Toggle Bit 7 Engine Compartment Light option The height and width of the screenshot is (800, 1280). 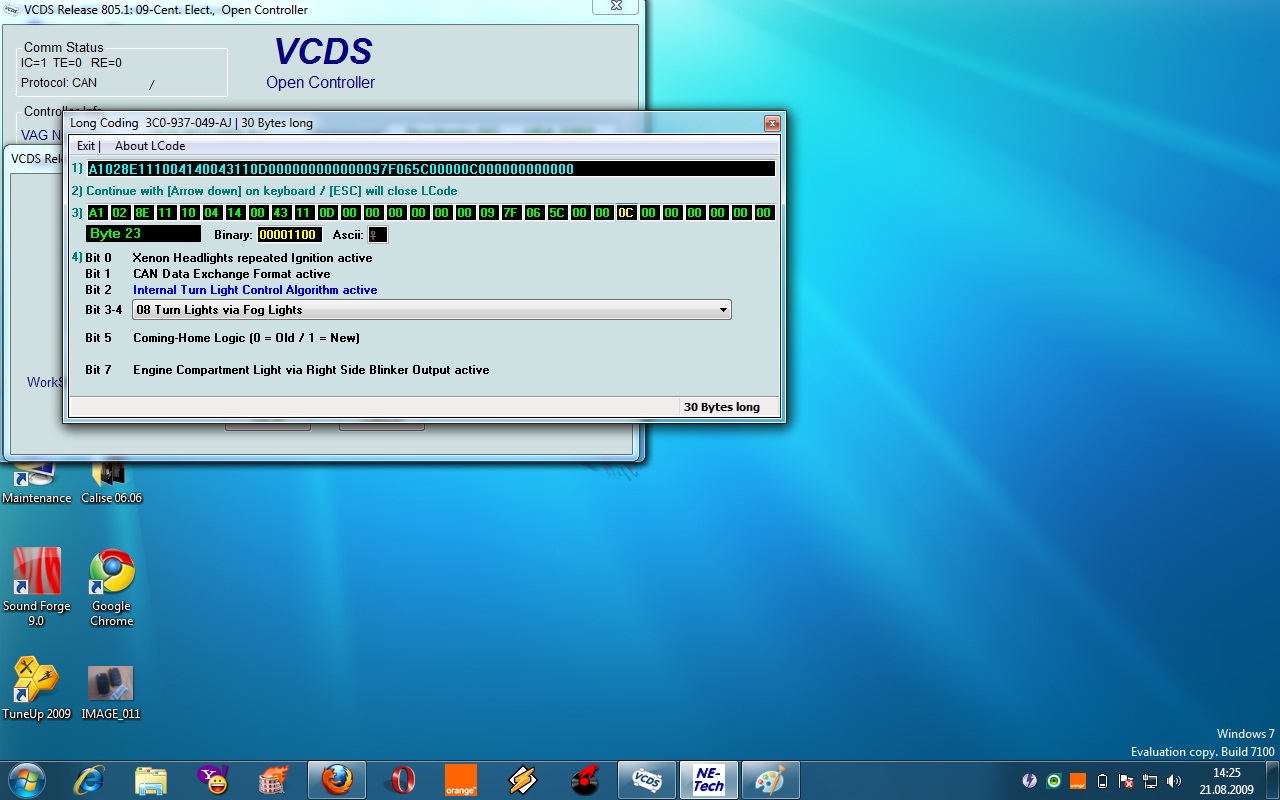(x=311, y=370)
